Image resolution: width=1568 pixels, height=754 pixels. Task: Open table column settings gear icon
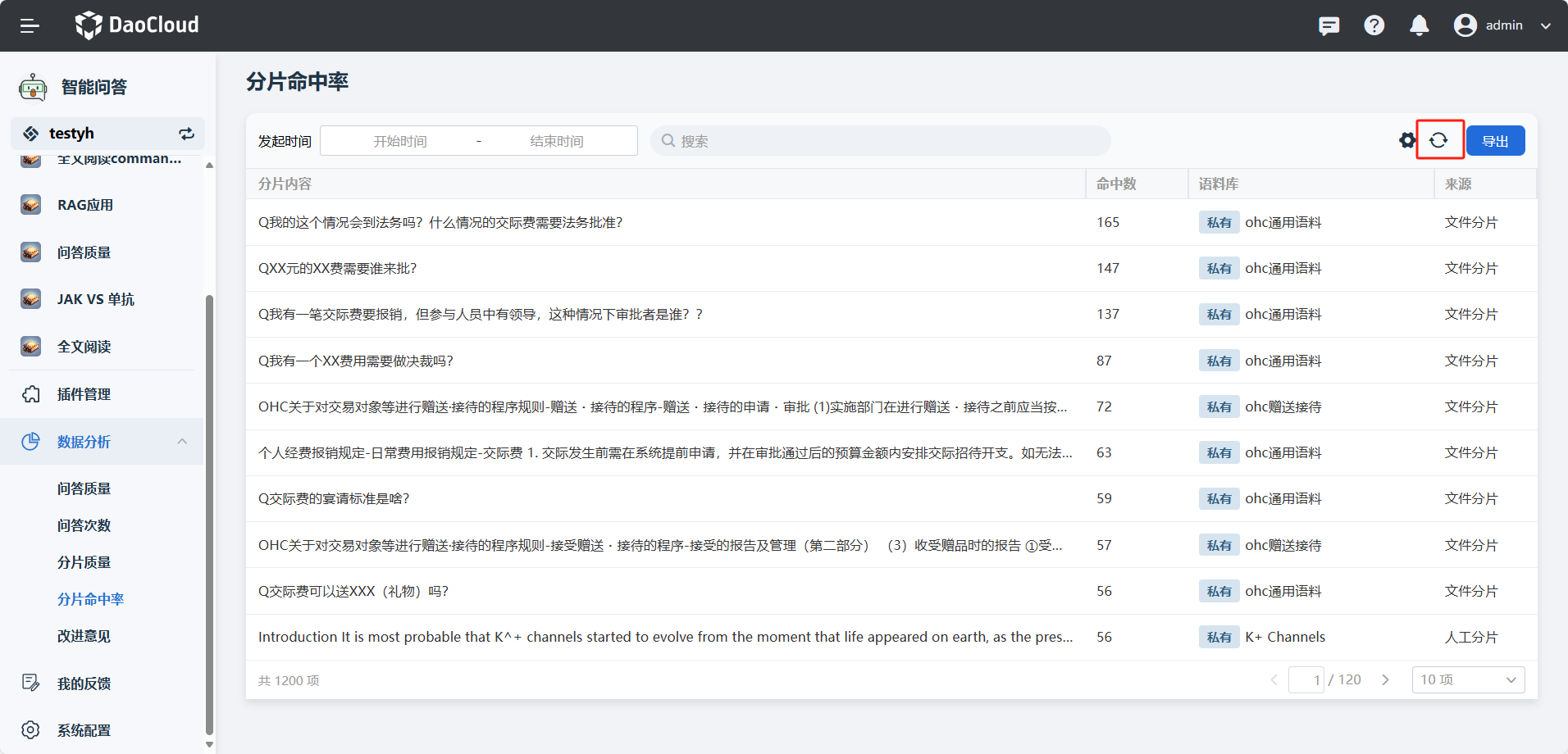[x=1407, y=140]
